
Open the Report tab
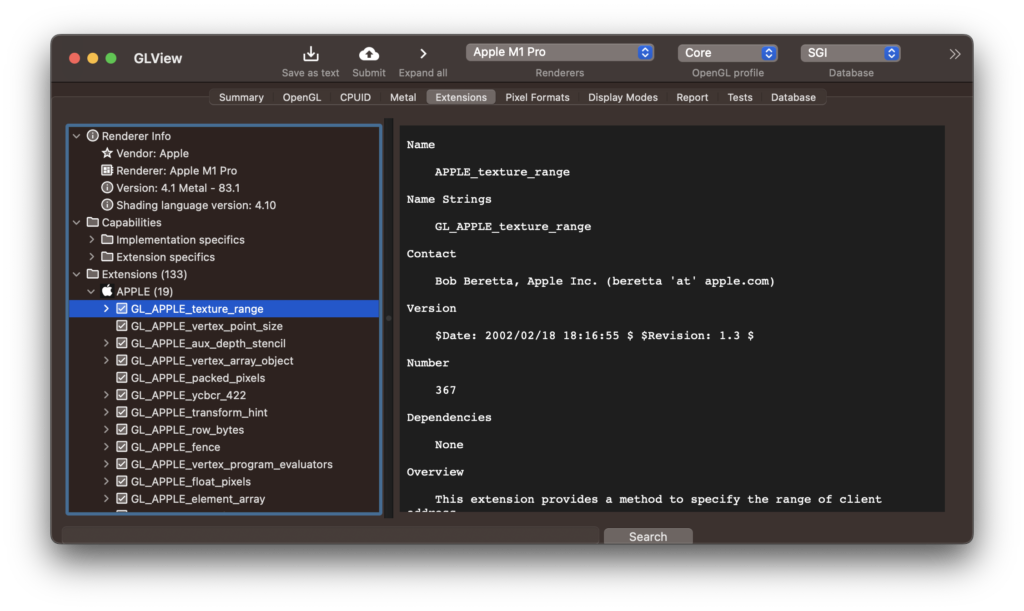point(692,97)
